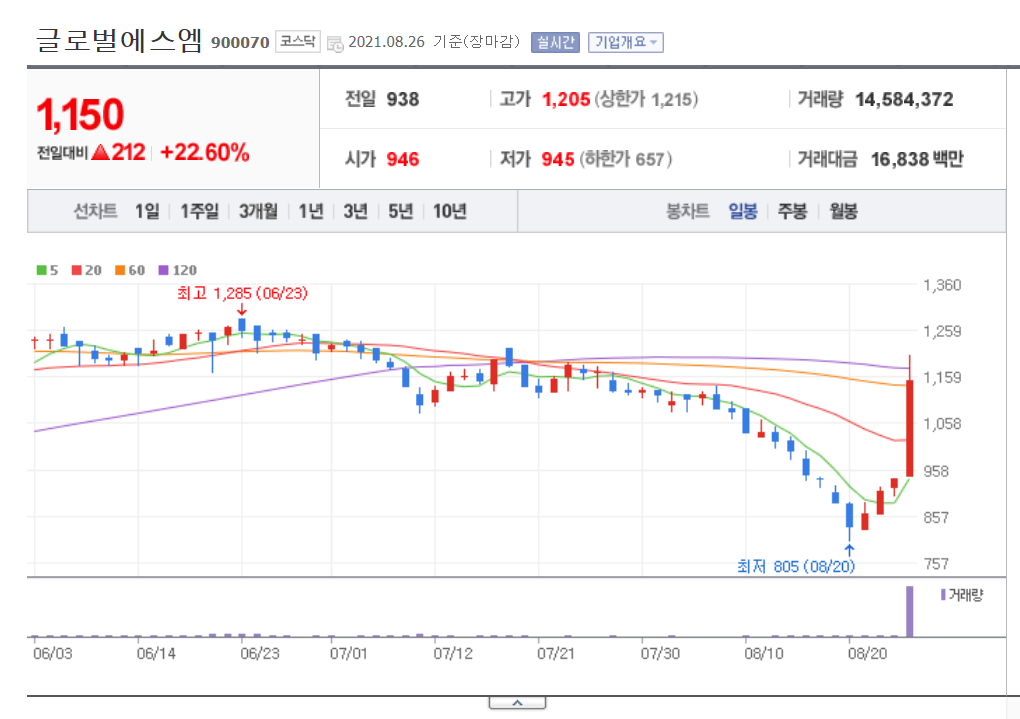Open the 기업개요 dropdown
Viewport: 1020px width, 719px height.
pos(625,42)
